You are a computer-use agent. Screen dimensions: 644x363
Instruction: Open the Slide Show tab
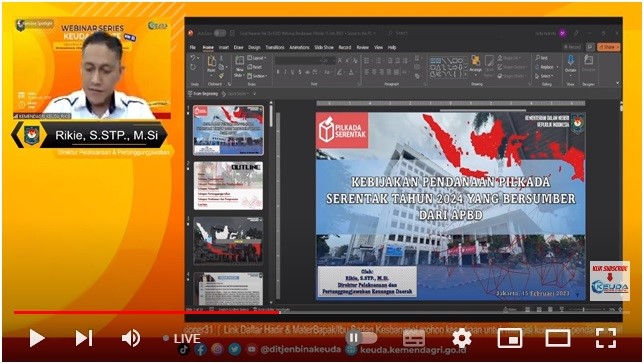point(324,48)
